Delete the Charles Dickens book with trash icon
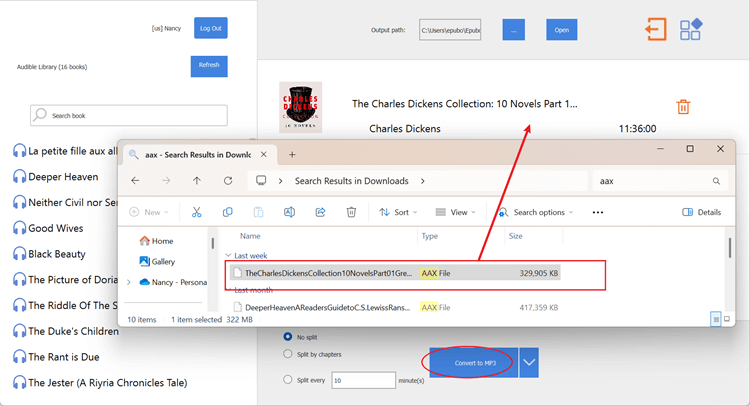Image resolution: width=750 pixels, height=406 pixels. [x=683, y=107]
